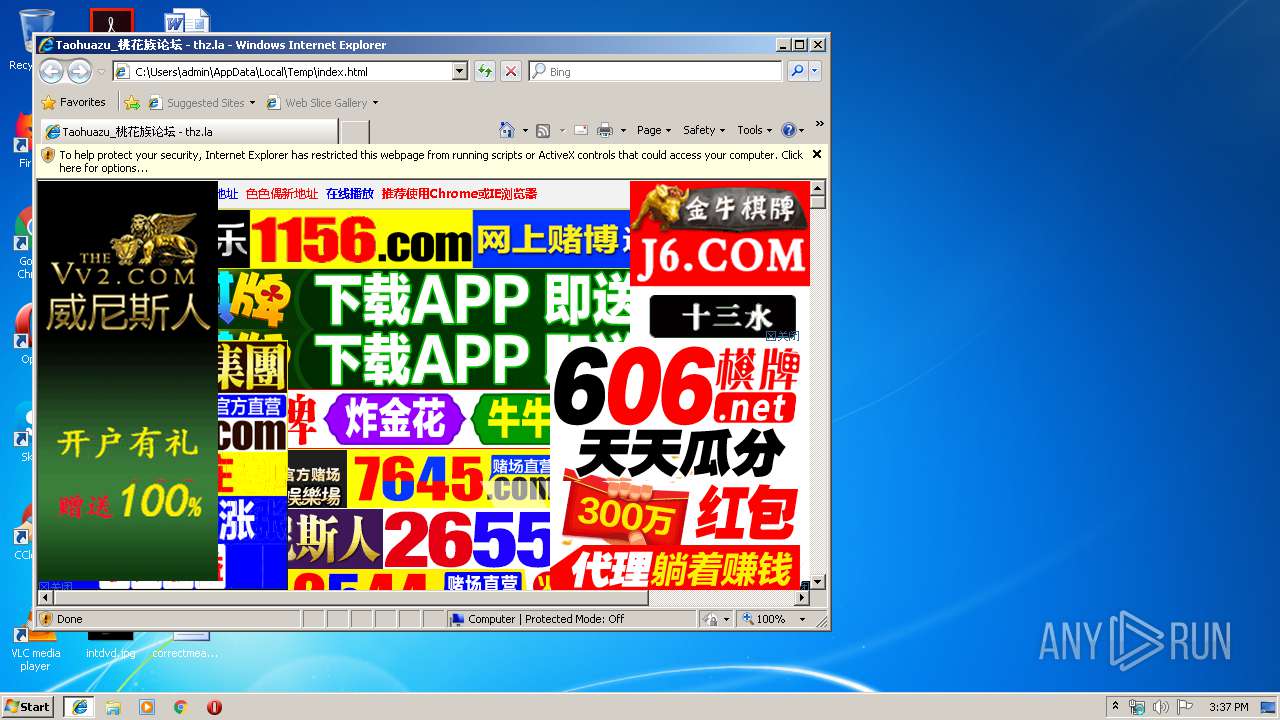Screen dimensions: 1280x720
Task: Open the Tools menu
Action: (x=755, y=130)
